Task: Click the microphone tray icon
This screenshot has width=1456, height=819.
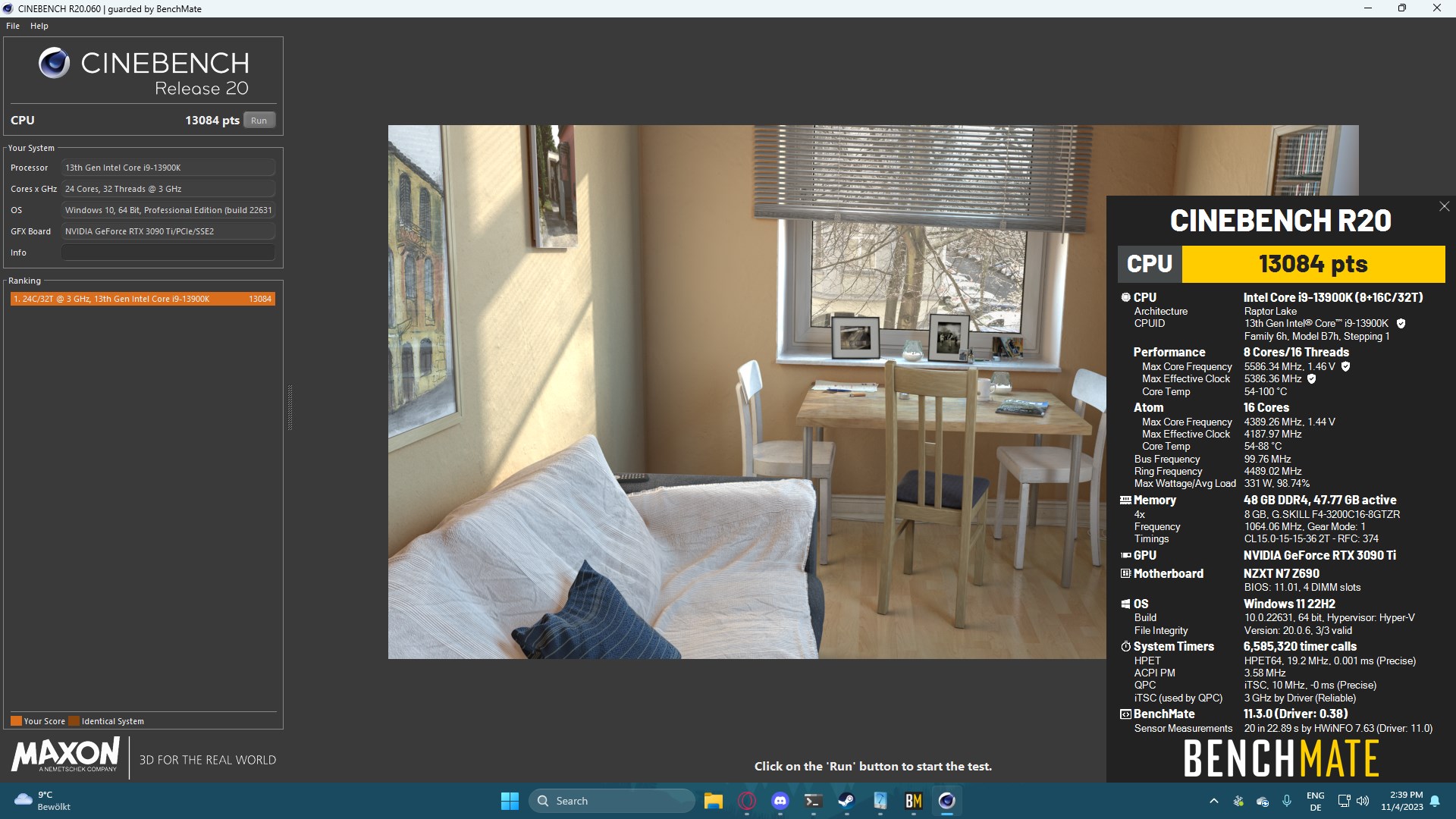Action: coord(1287,801)
